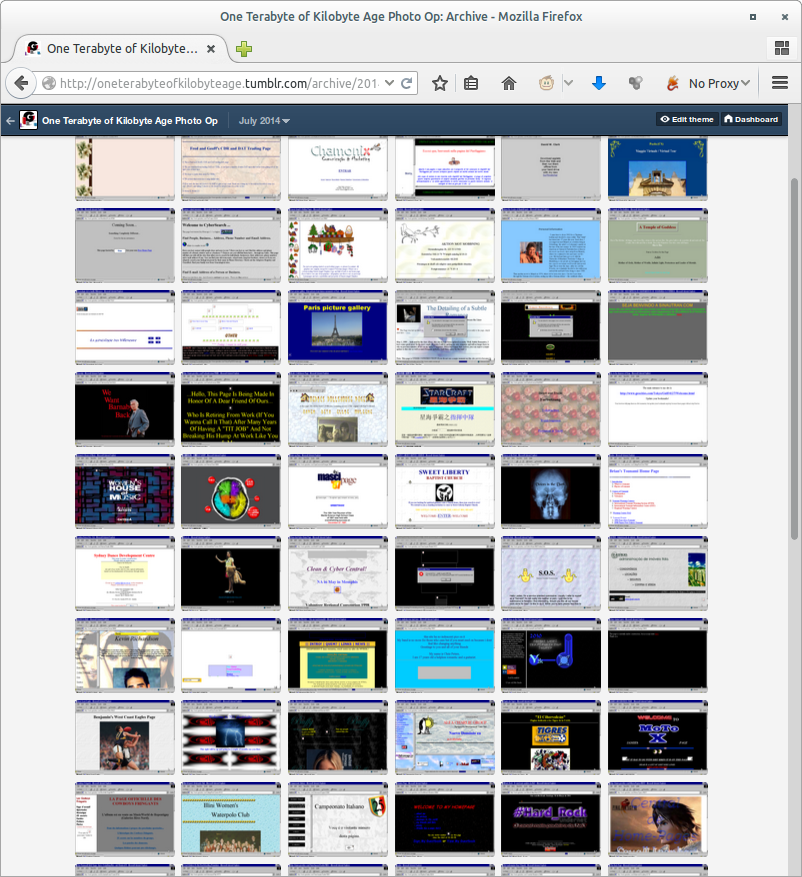Click the Edit theme button
The width and height of the screenshot is (802, 877).
686,119
